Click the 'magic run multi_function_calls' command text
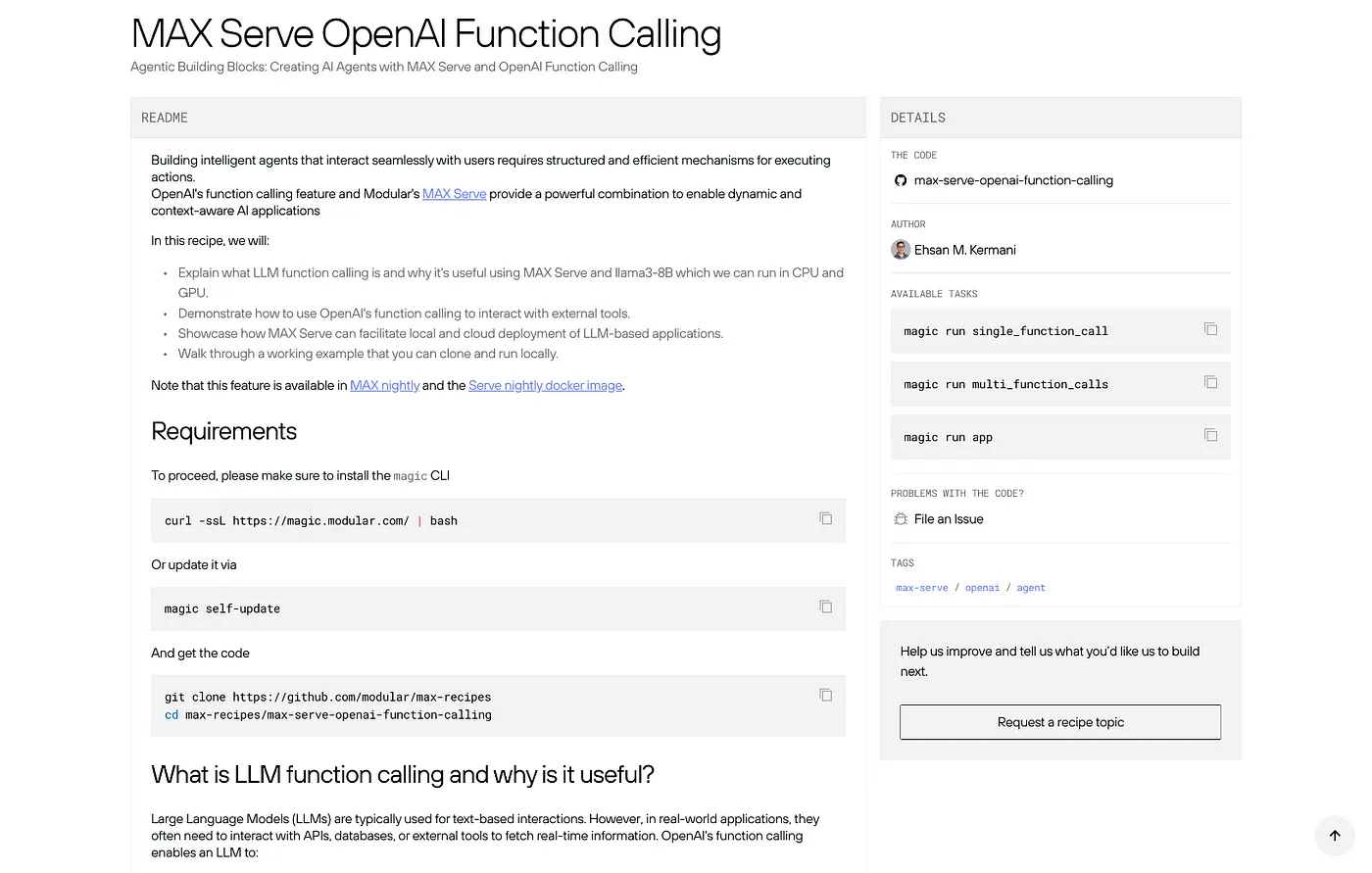 click(1005, 384)
